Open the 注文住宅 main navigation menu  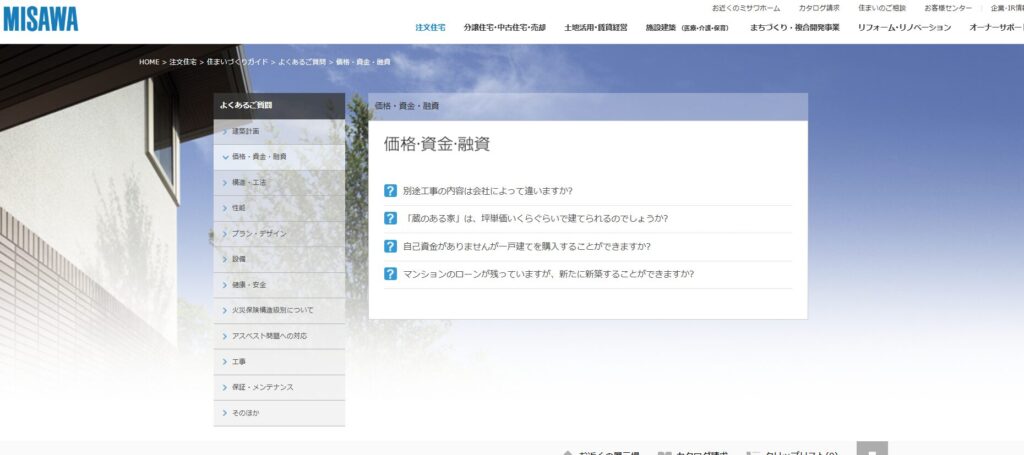(430, 28)
